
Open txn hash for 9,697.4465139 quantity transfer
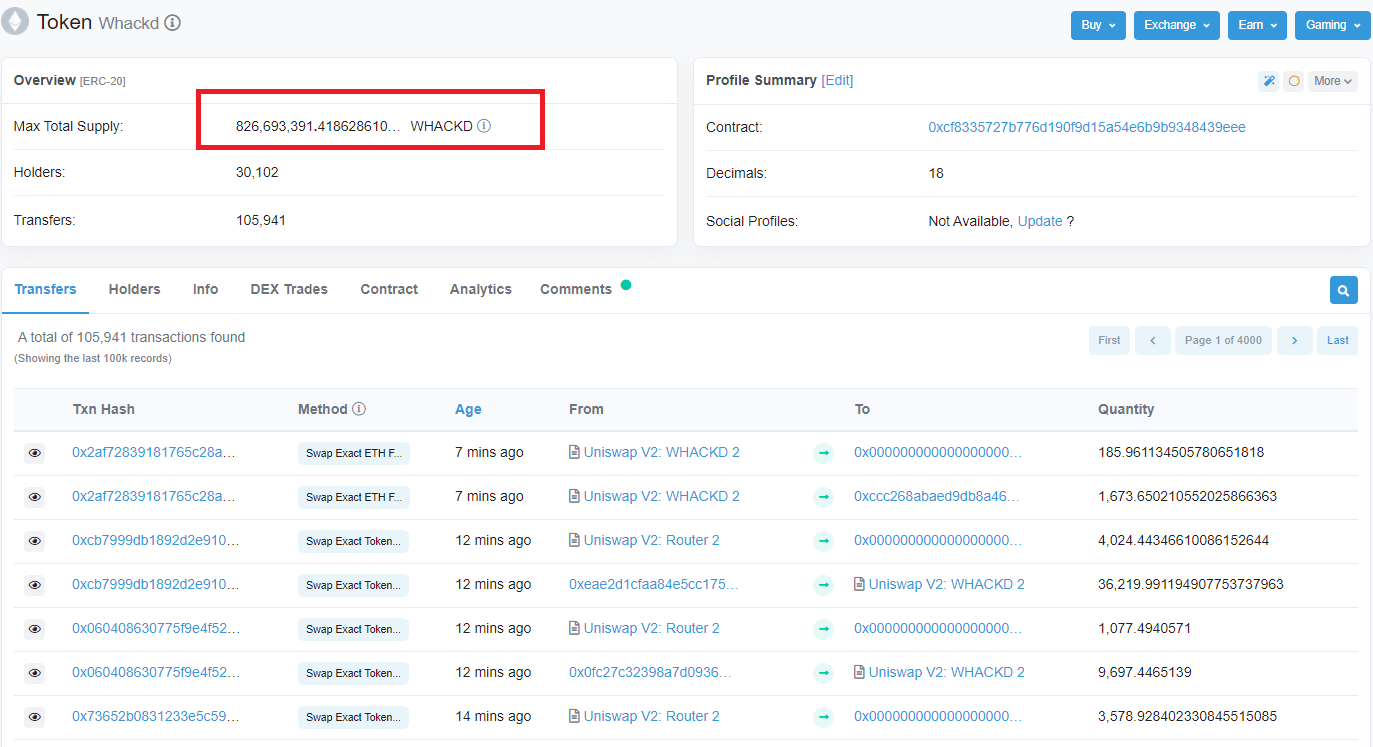pyautogui.click(x=156, y=672)
